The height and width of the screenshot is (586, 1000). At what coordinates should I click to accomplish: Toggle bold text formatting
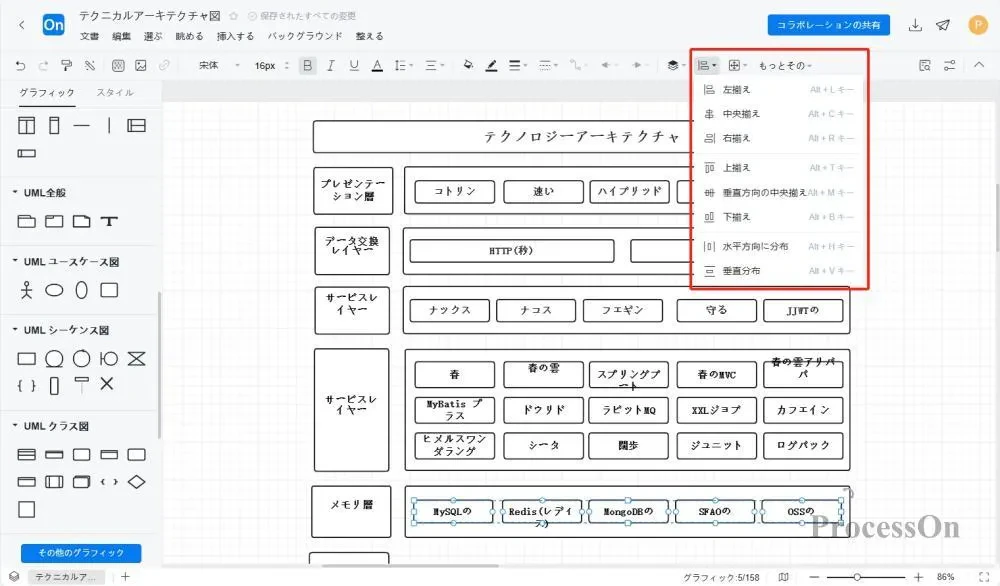point(307,65)
